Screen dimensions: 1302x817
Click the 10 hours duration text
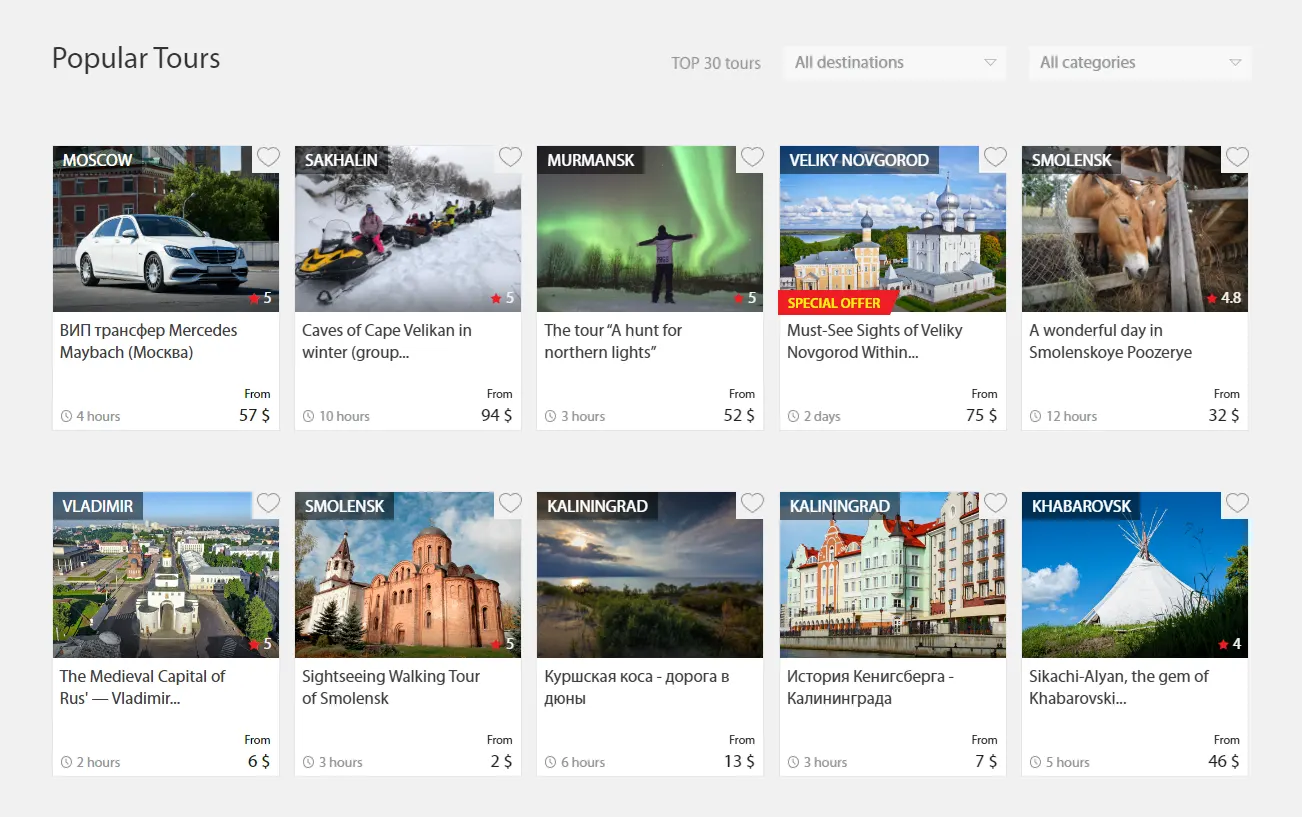click(x=344, y=416)
